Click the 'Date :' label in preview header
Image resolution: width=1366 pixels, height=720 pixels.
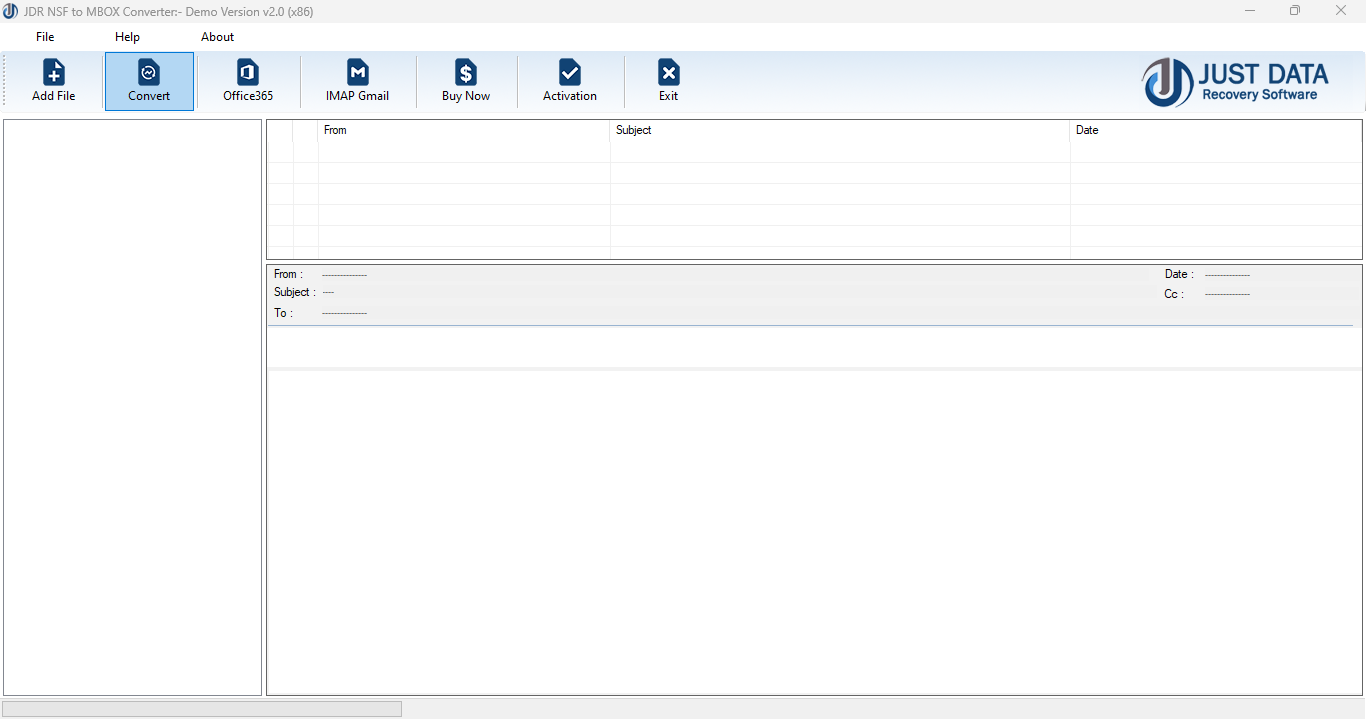(1179, 274)
